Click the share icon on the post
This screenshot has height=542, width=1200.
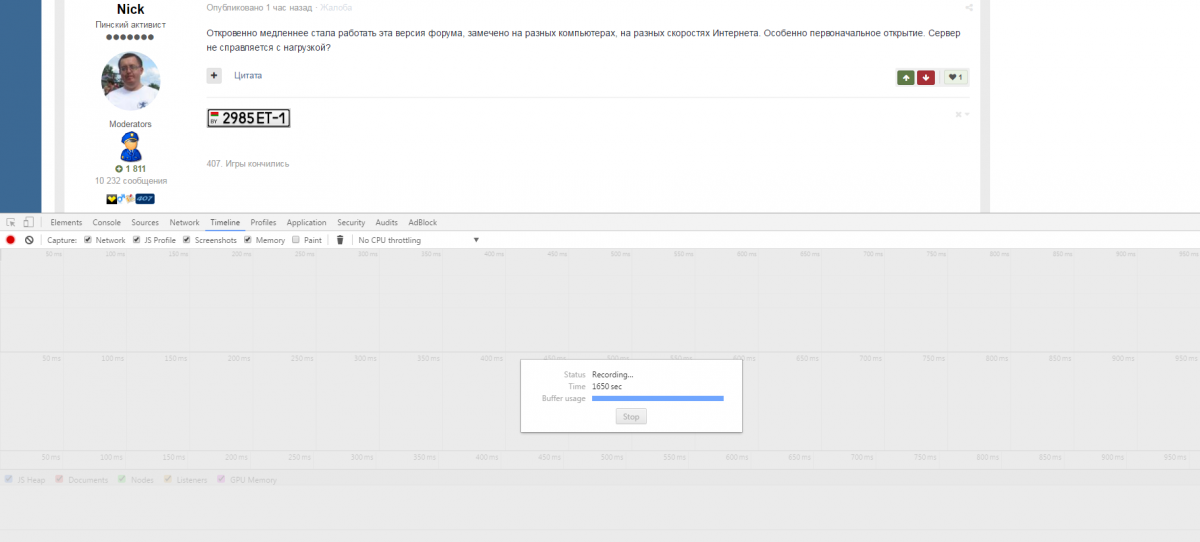[x=968, y=7]
